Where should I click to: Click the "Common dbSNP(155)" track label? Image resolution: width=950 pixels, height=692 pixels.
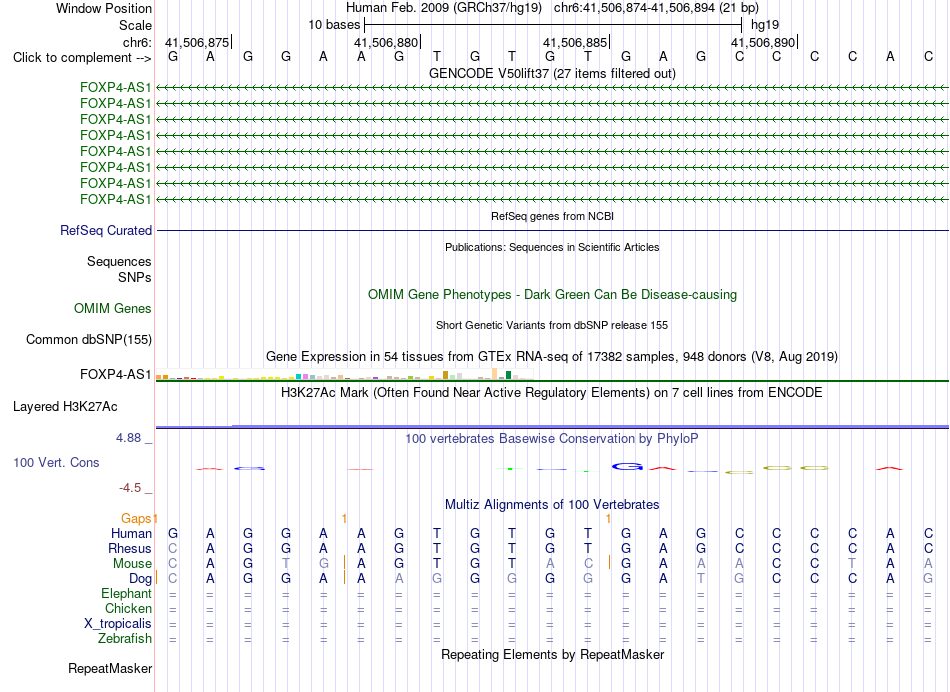pos(89,339)
